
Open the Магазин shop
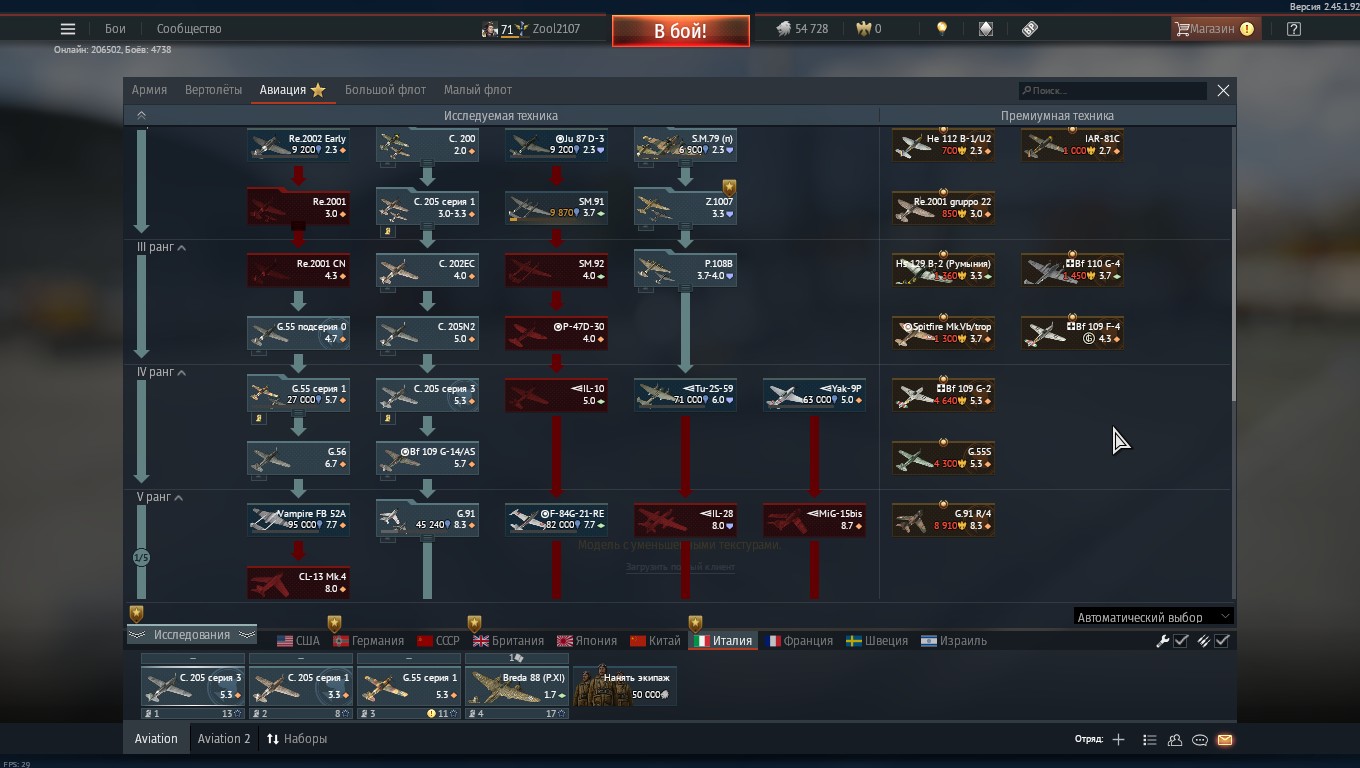[1214, 29]
